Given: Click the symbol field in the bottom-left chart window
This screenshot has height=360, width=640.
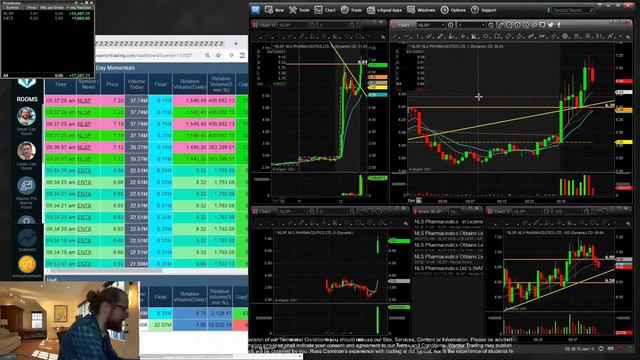Looking at the screenshot, I should pyautogui.click(x=292, y=211).
